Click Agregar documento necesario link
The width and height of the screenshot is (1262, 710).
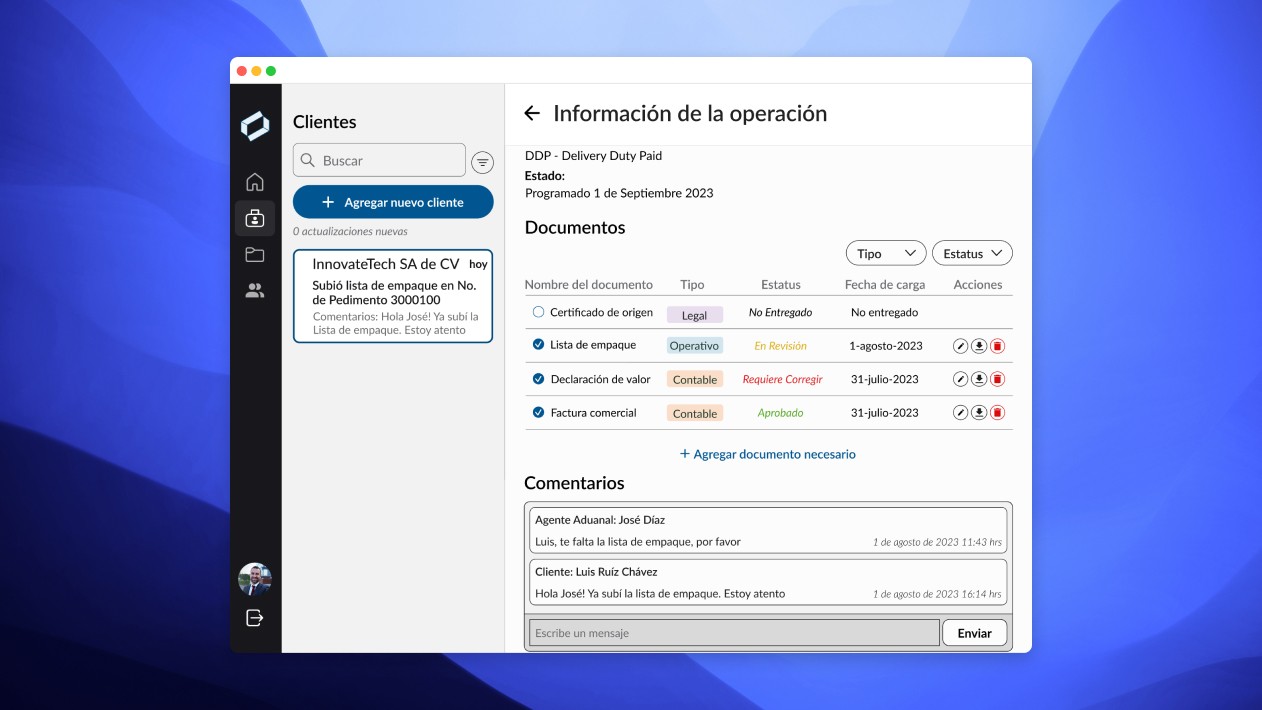768,454
